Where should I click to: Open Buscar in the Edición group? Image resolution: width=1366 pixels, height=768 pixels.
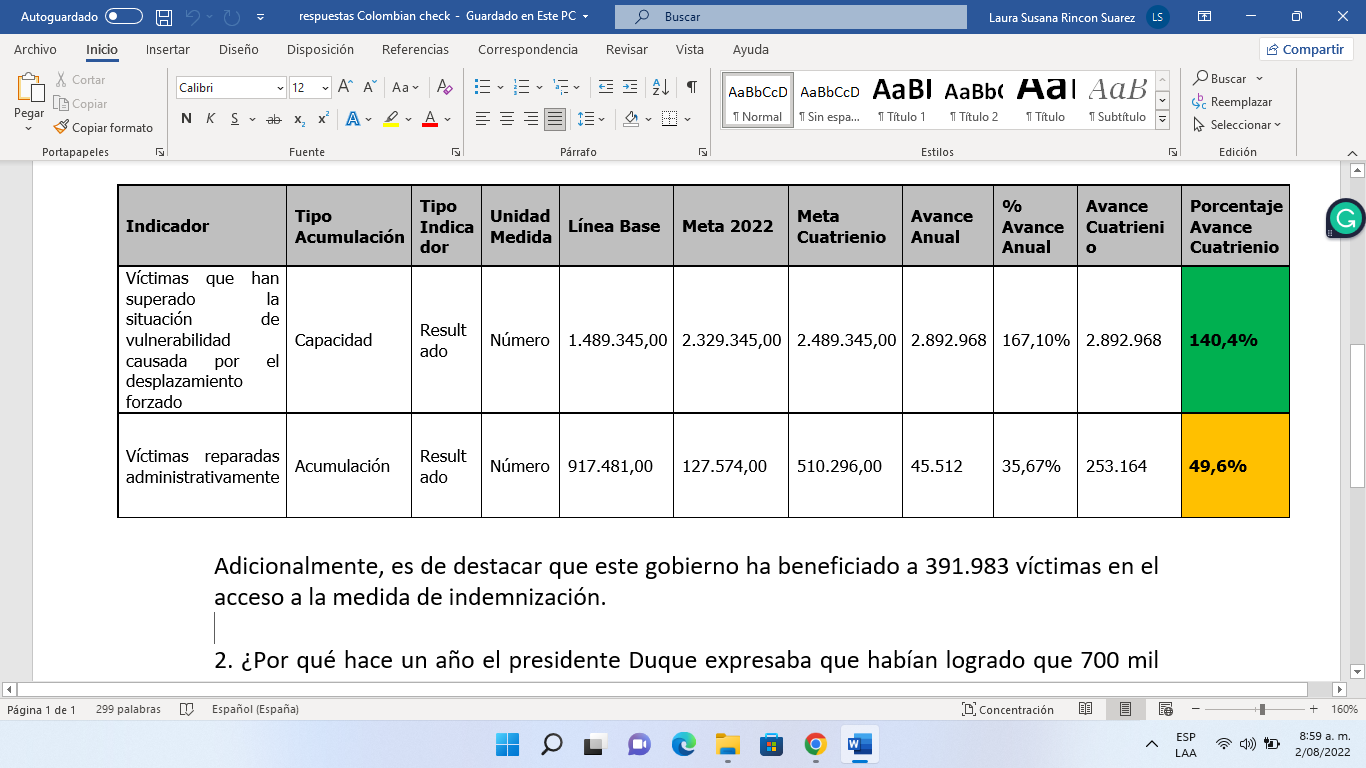[x=1227, y=78]
